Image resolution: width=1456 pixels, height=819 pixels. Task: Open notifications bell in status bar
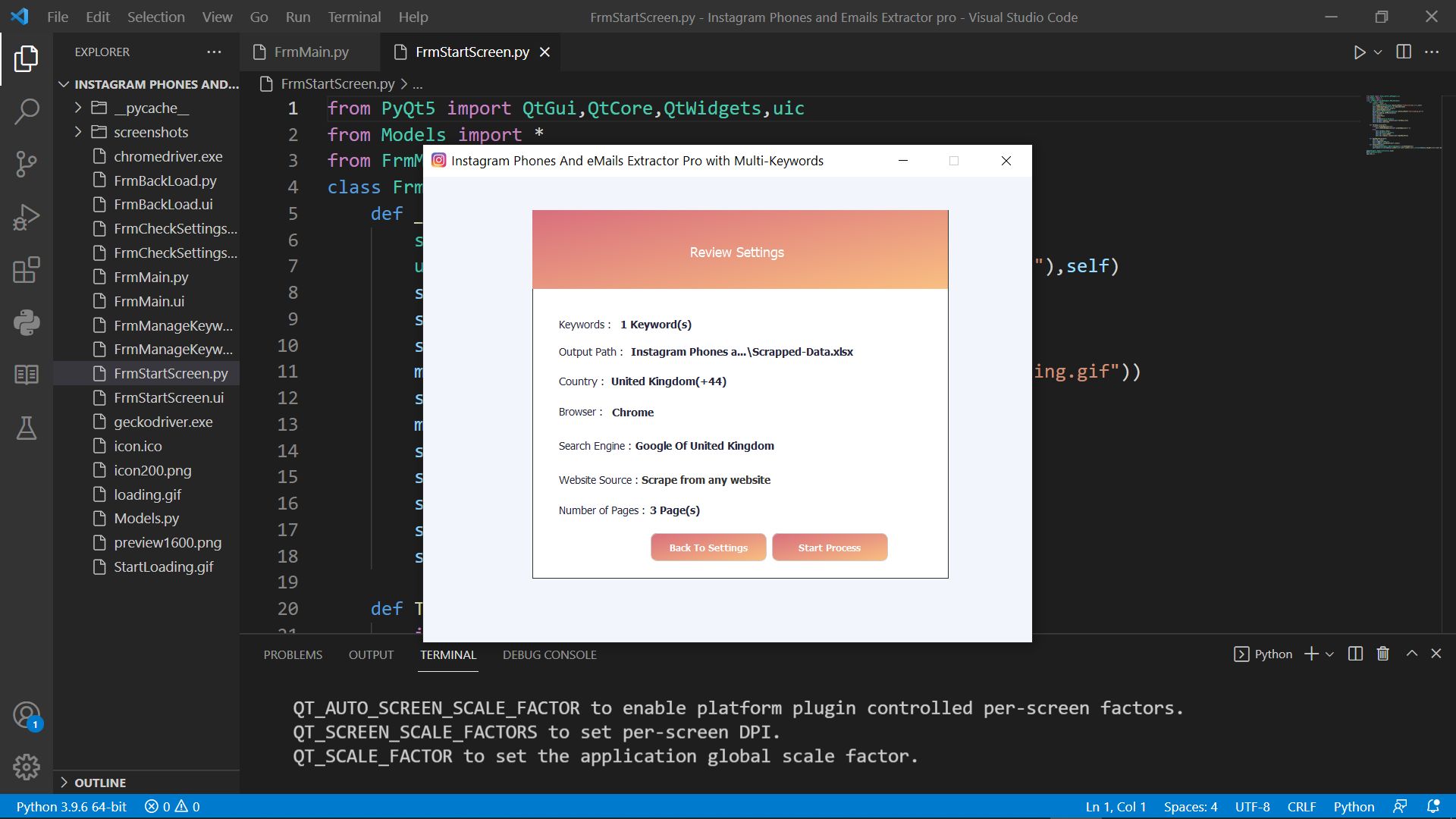[1433, 807]
